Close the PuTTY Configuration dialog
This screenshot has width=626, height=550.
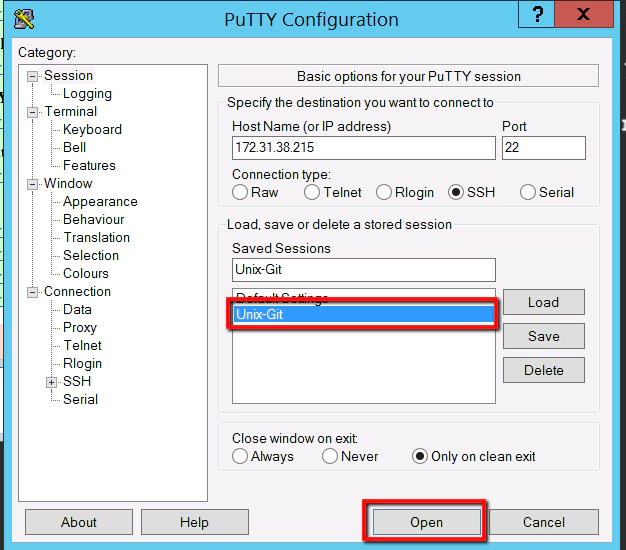tap(584, 14)
